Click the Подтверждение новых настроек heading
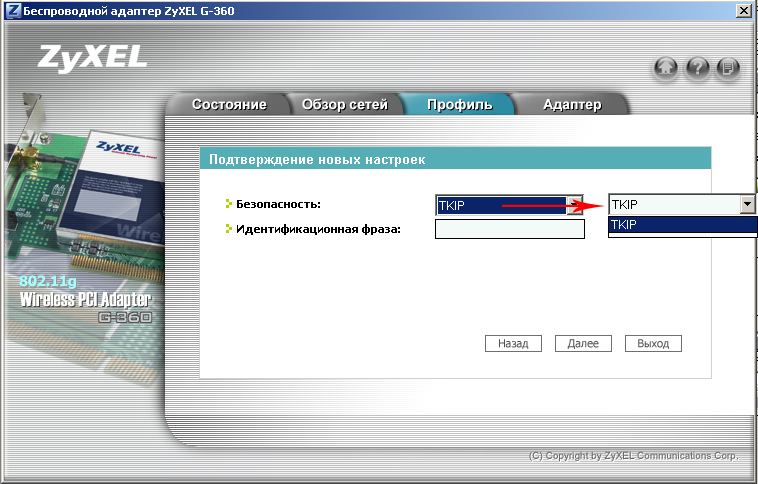This screenshot has width=758, height=484. click(x=317, y=160)
